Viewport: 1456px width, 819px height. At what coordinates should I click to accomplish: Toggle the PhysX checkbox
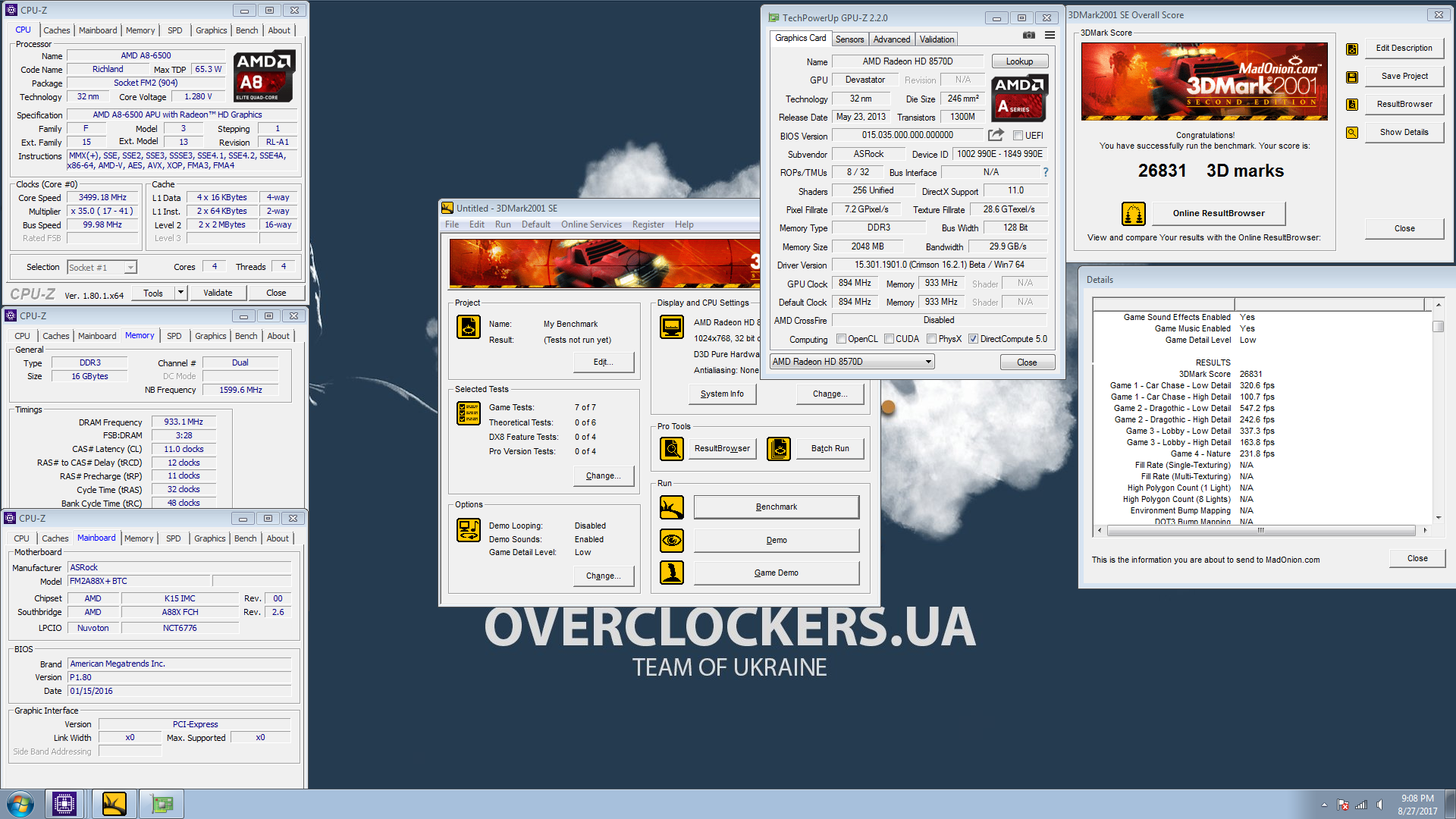(x=931, y=339)
